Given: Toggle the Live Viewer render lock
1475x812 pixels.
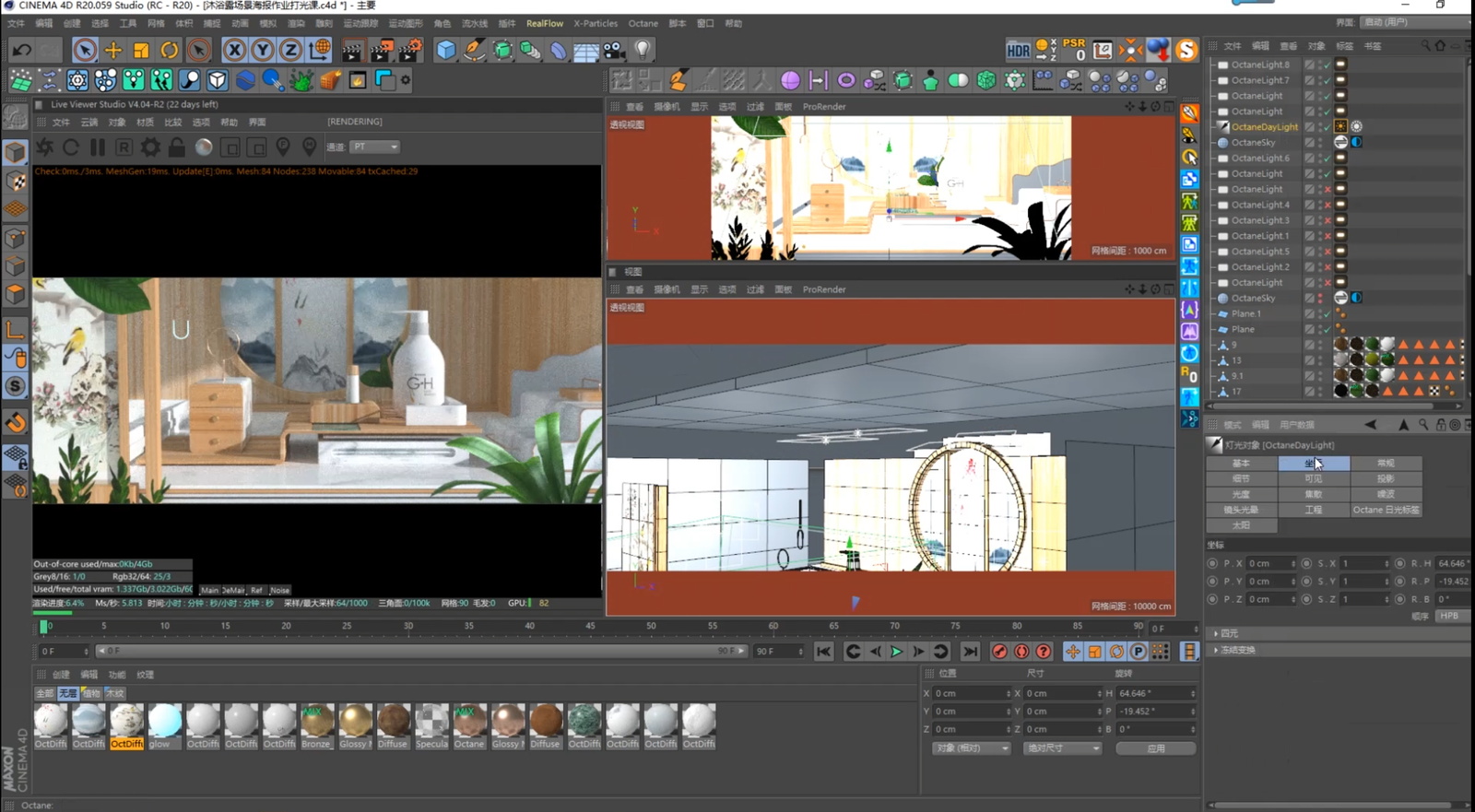Looking at the screenshot, I should (x=177, y=147).
